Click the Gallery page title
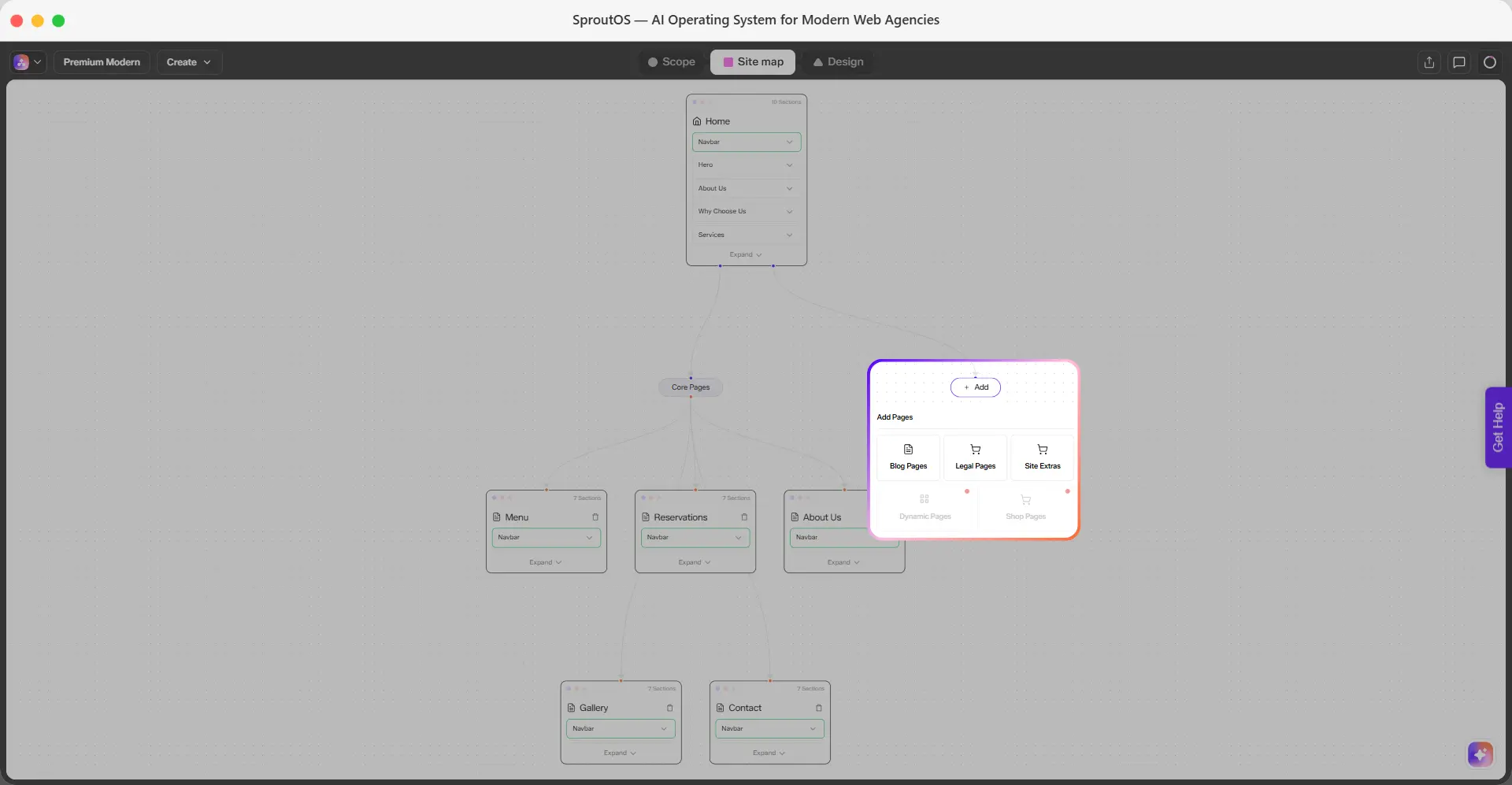The image size is (1512, 785). (594, 708)
